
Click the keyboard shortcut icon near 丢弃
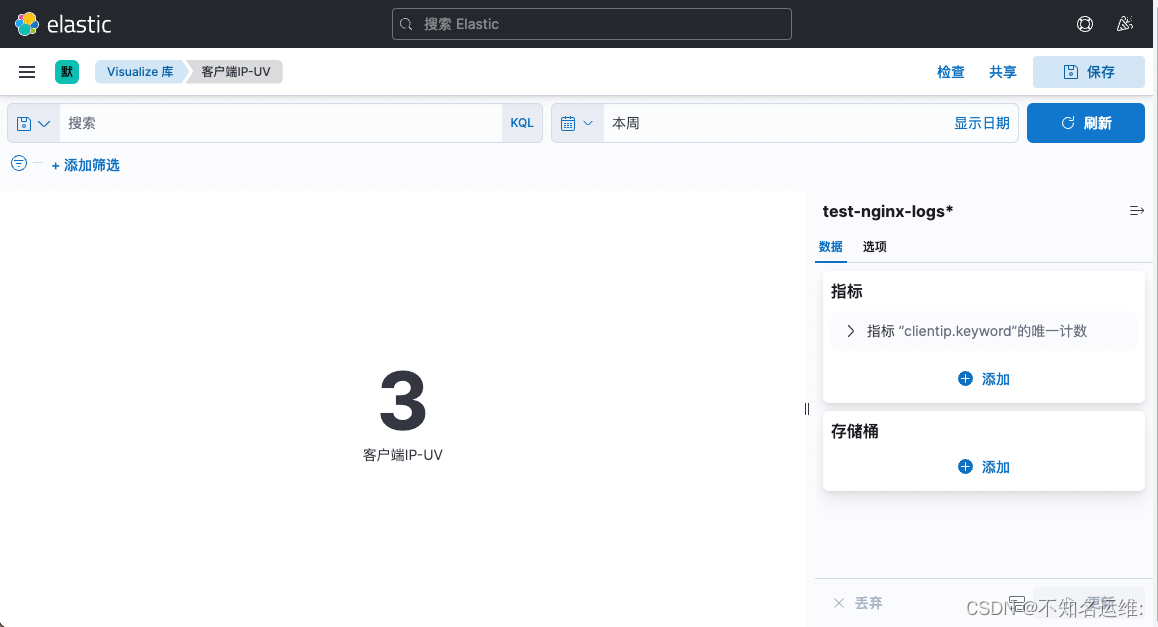pos(1017,602)
